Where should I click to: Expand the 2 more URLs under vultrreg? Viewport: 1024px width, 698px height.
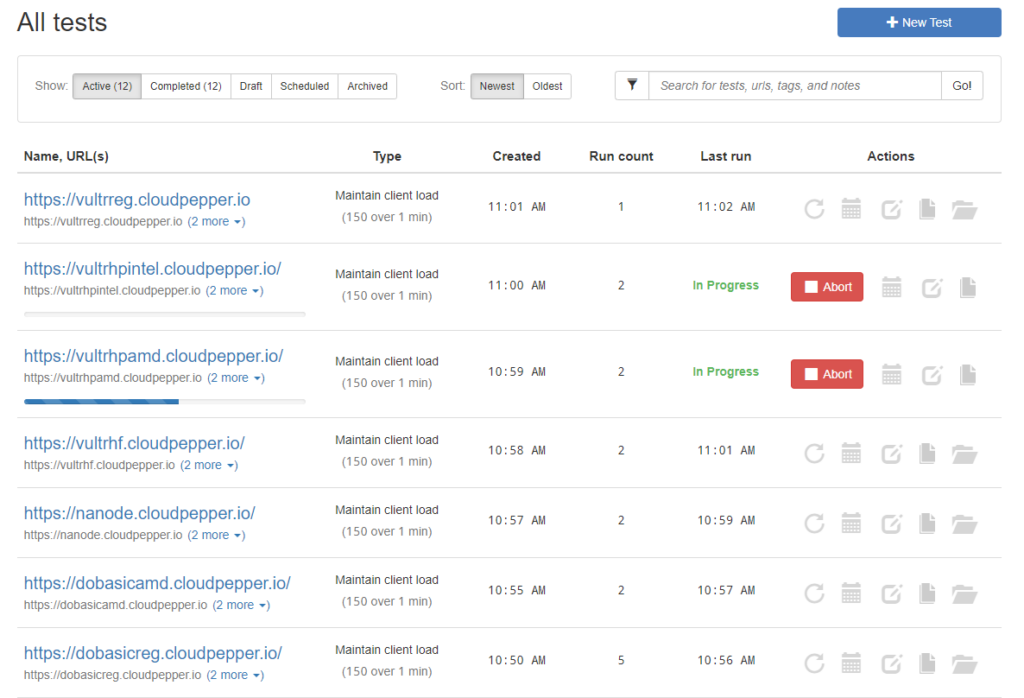click(x=216, y=221)
